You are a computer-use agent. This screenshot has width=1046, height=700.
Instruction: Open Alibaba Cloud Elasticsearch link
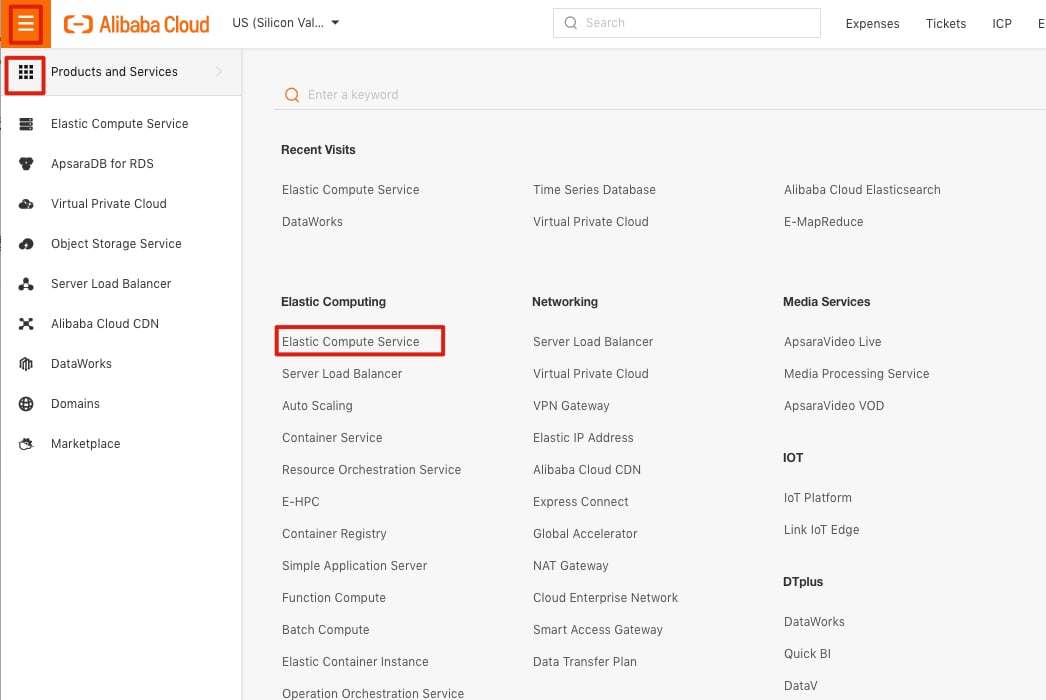[862, 190]
